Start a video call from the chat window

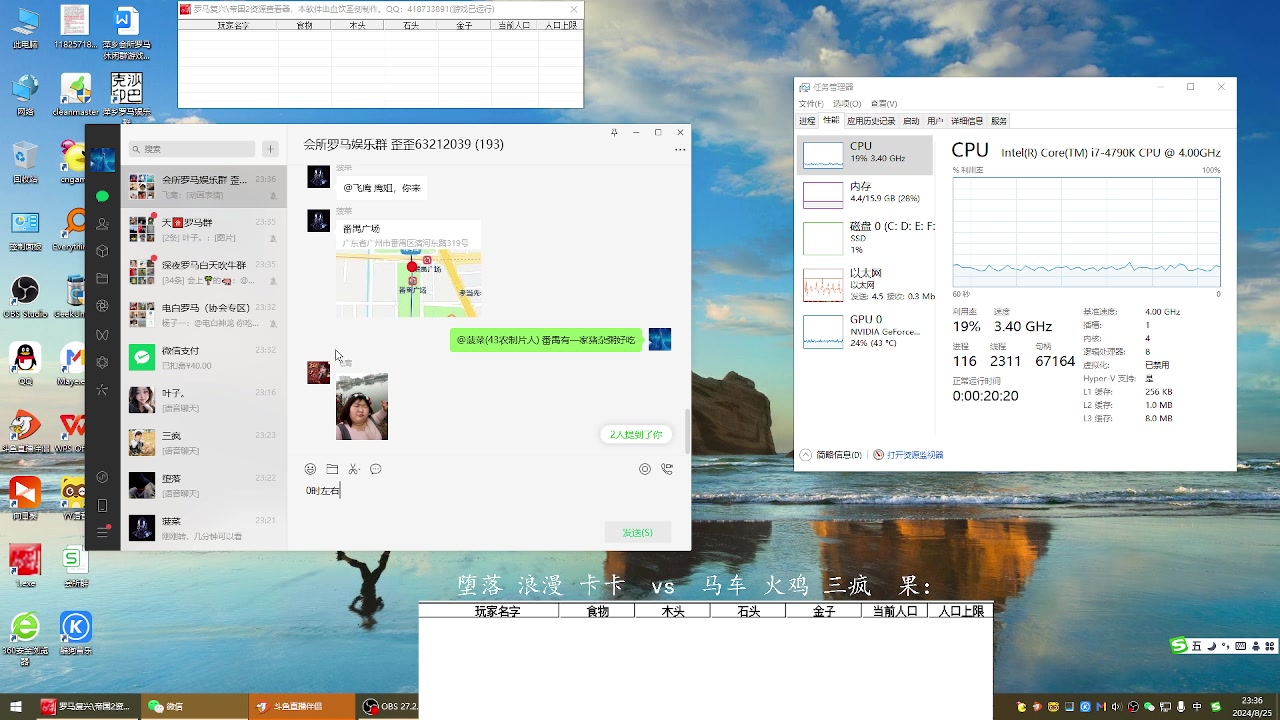coord(667,468)
